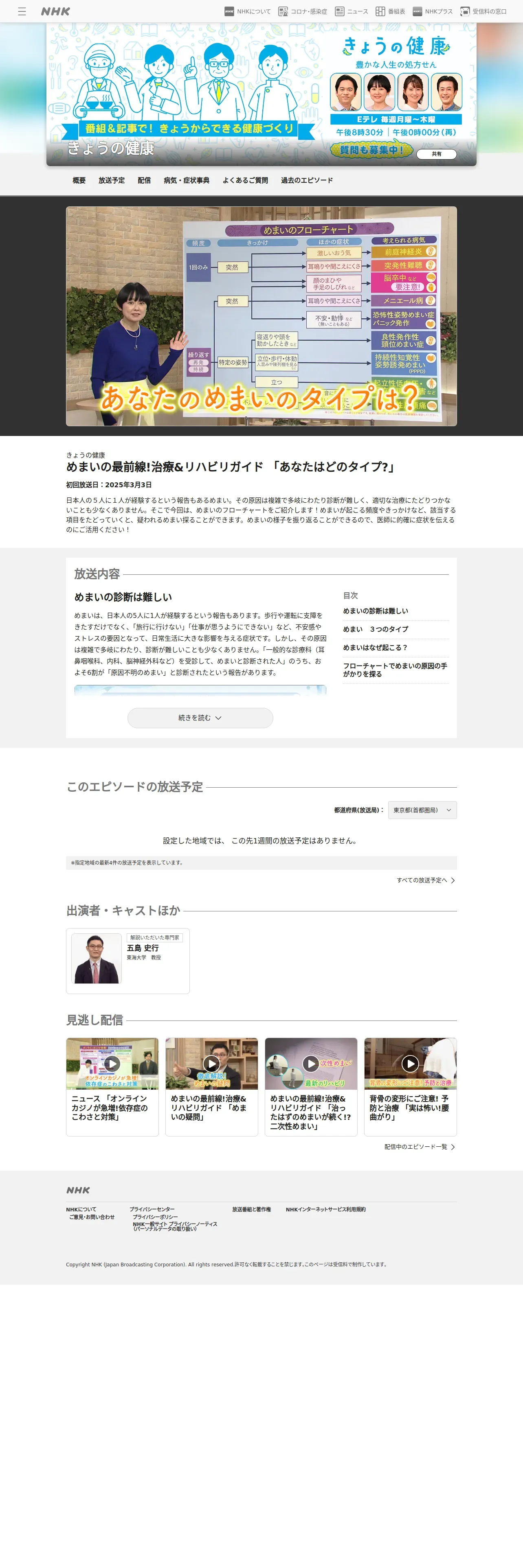The width and height of the screenshot is (523, 1568).
Task: Click the main episode flowchart image
Action: point(261,316)
